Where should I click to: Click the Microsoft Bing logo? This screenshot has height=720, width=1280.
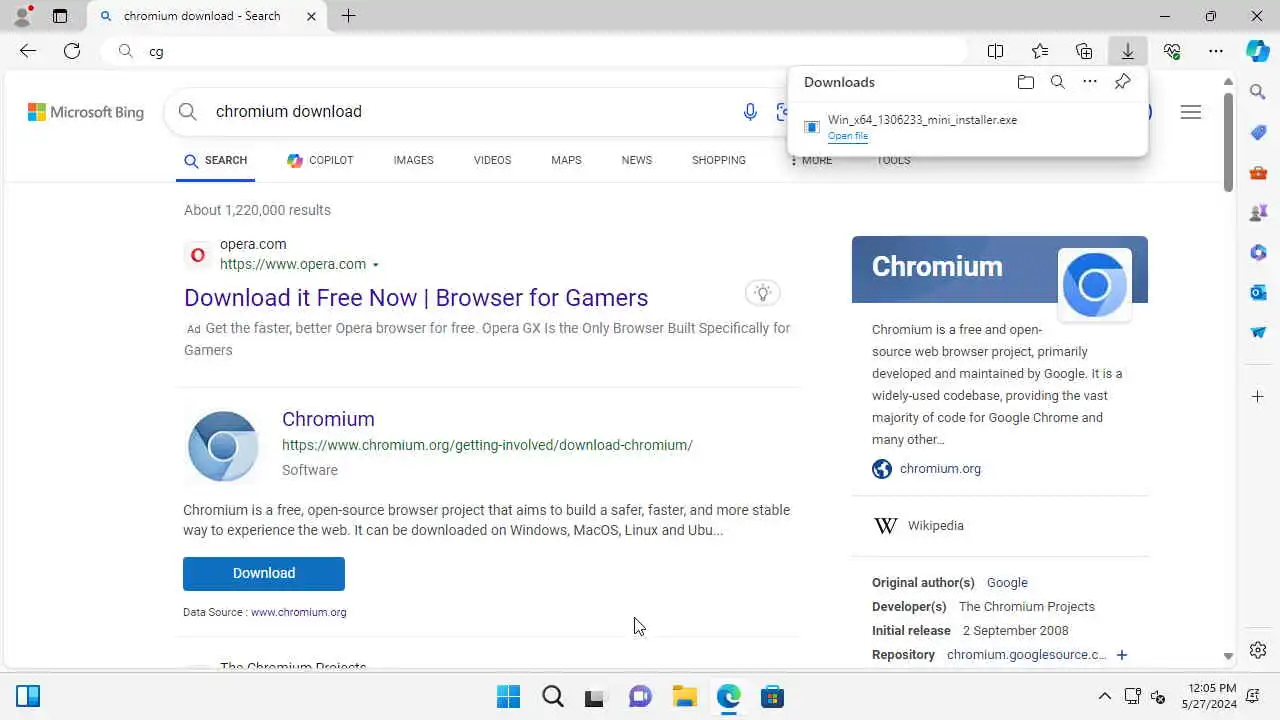click(86, 112)
